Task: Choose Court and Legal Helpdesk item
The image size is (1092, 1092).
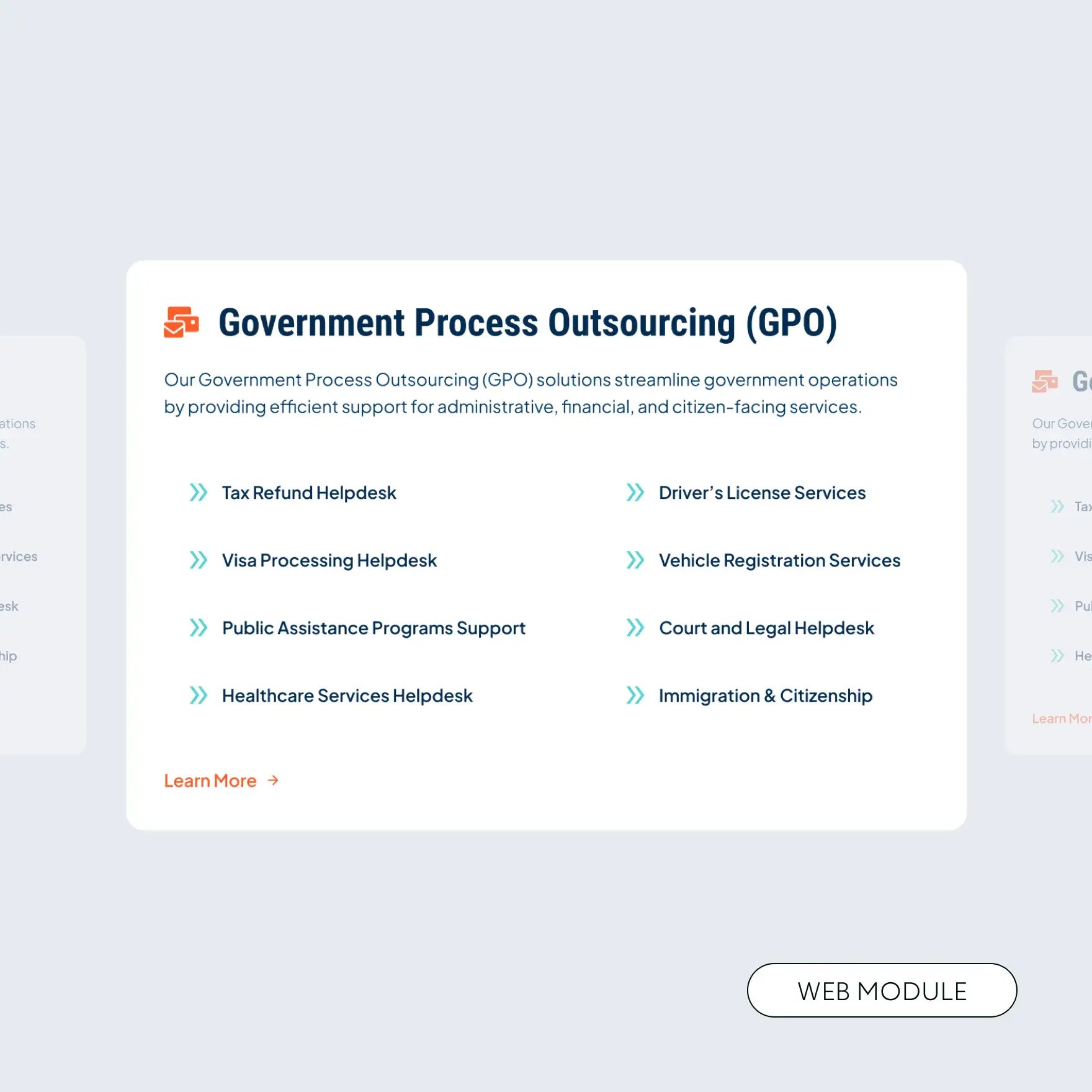Action: (766, 628)
